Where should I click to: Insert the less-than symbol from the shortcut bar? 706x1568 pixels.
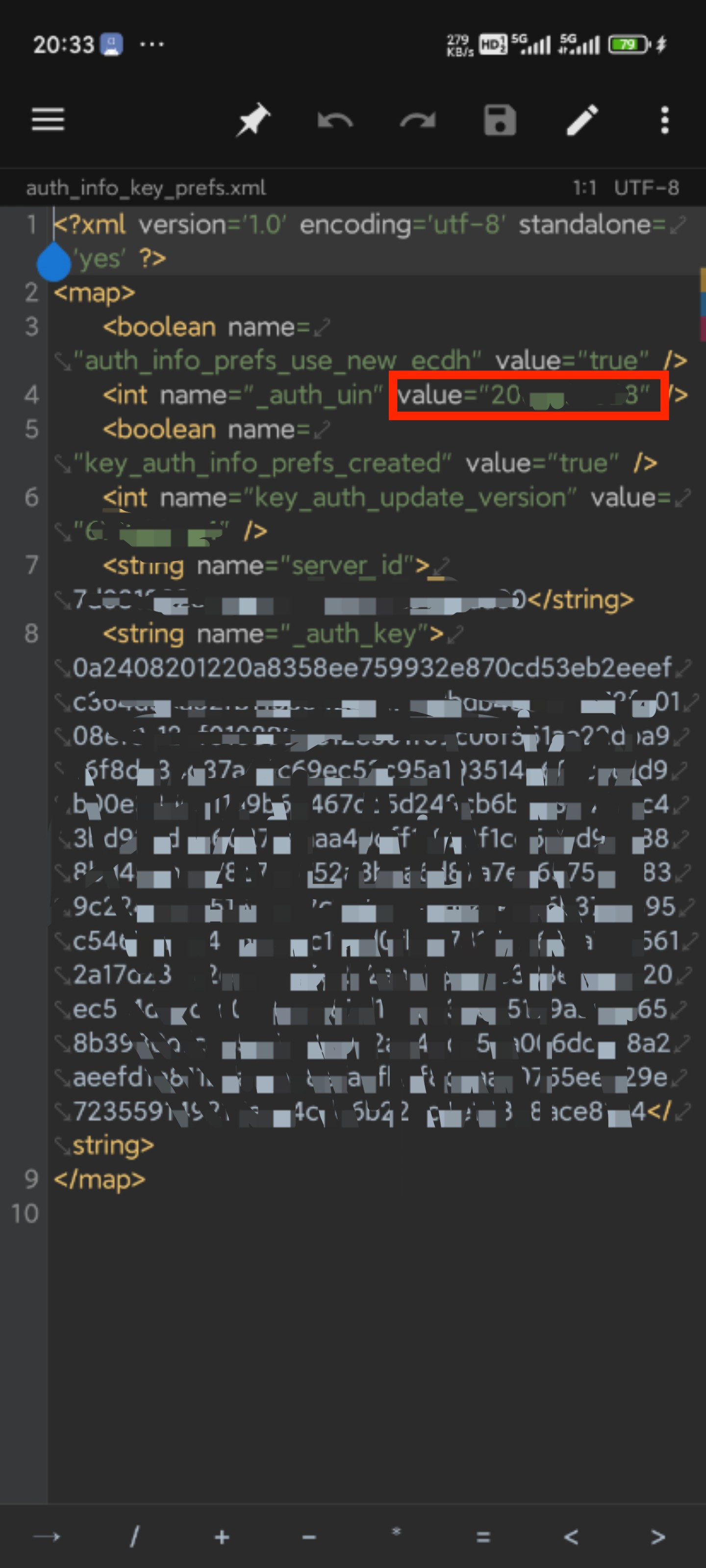pos(571,1538)
